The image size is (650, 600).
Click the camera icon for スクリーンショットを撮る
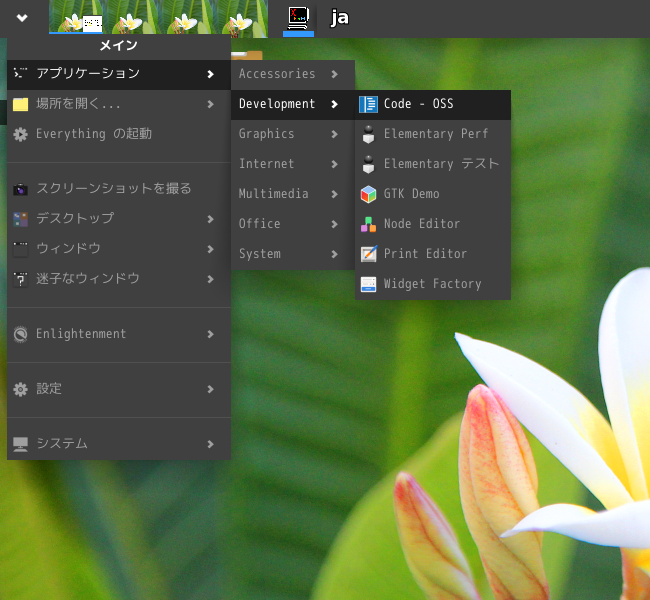click(20, 189)
